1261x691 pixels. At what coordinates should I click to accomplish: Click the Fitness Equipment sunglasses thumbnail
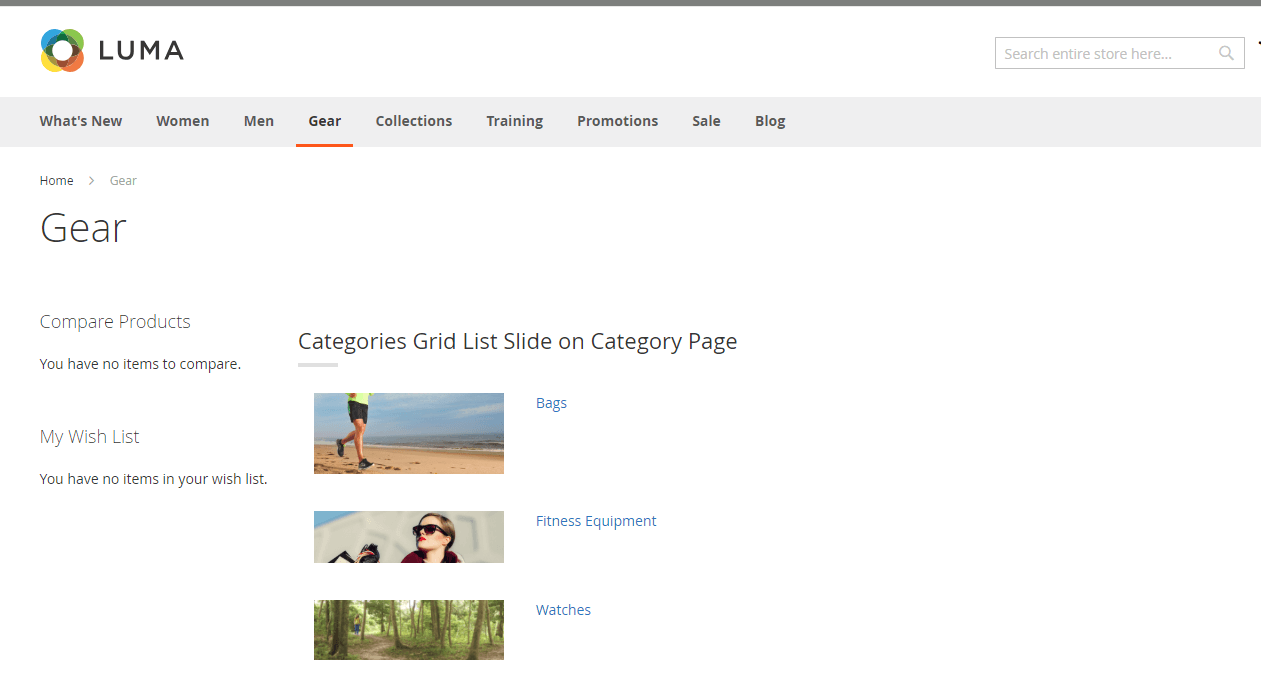[409, 537]
